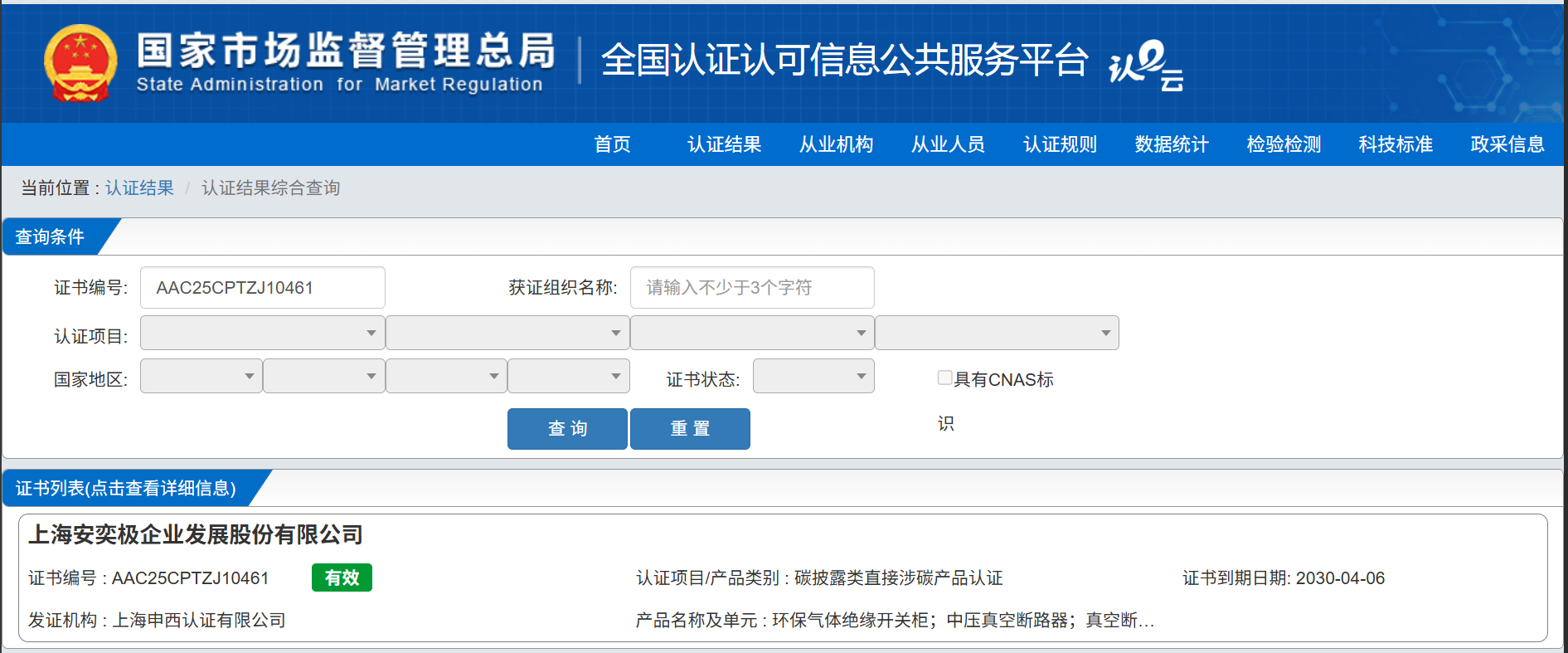This screenshot has width=1568, height=653.
Task: Open the second 国家地区 dropdown
Action: 324,376
